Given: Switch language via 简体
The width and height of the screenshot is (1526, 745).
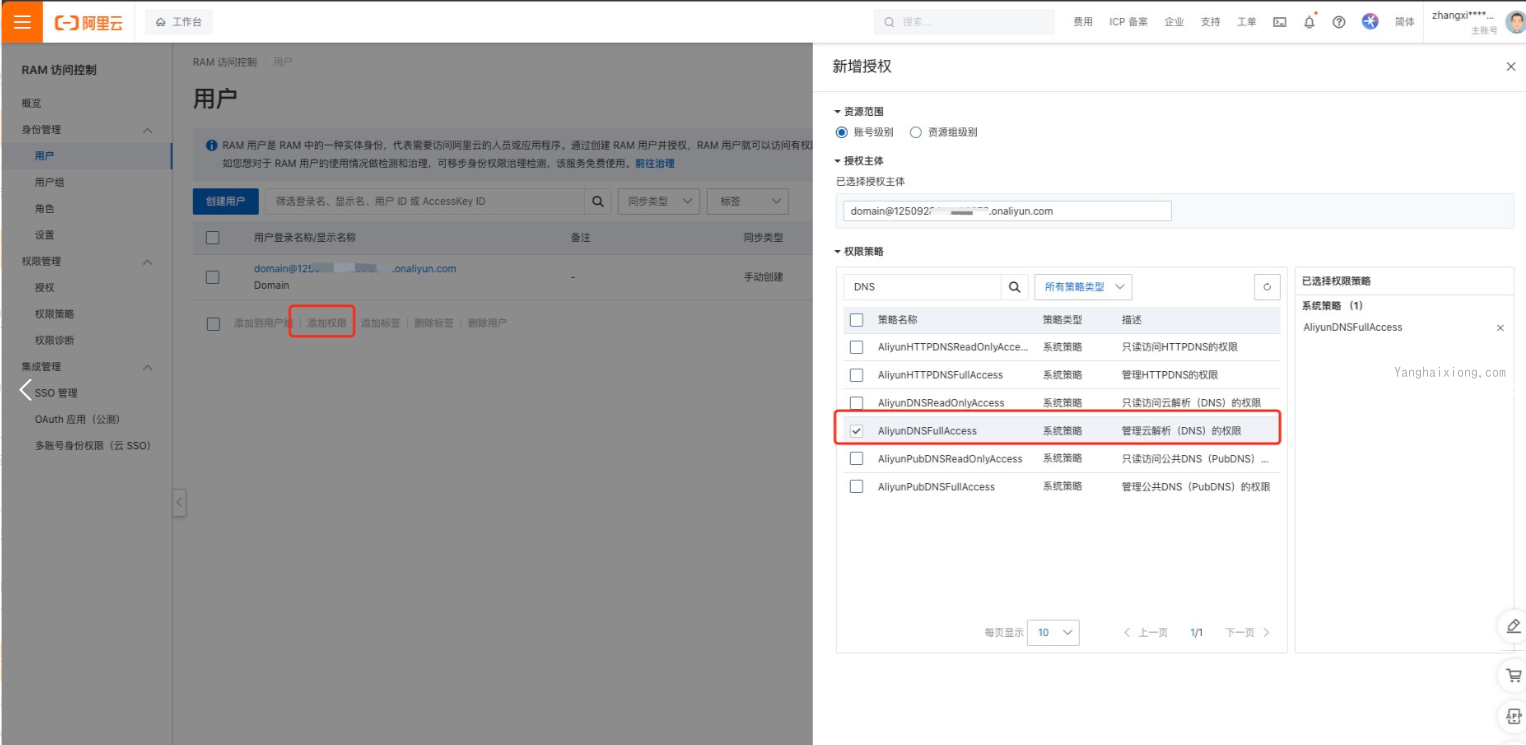Looking at the screenshot, I should point(1405,22).
